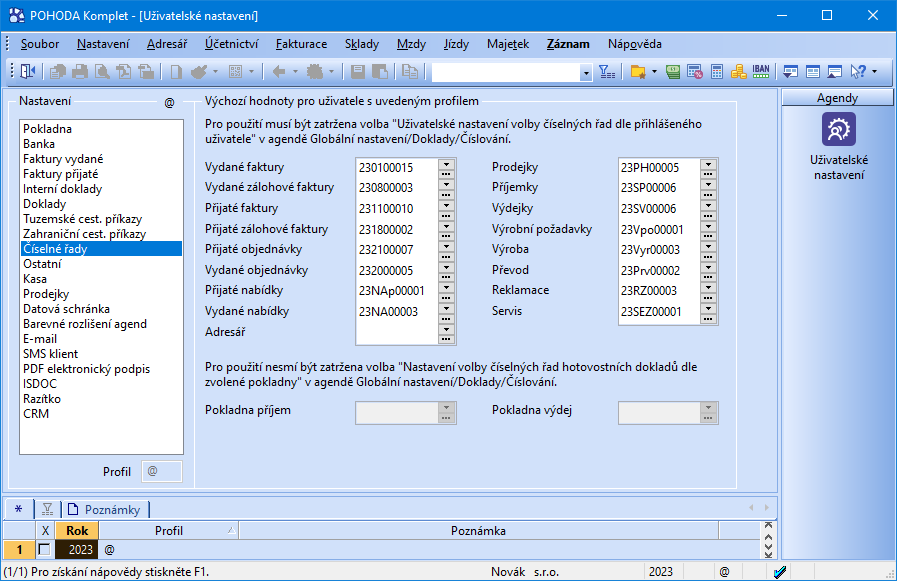Open the Sklady menu

[x=362, y=44]
